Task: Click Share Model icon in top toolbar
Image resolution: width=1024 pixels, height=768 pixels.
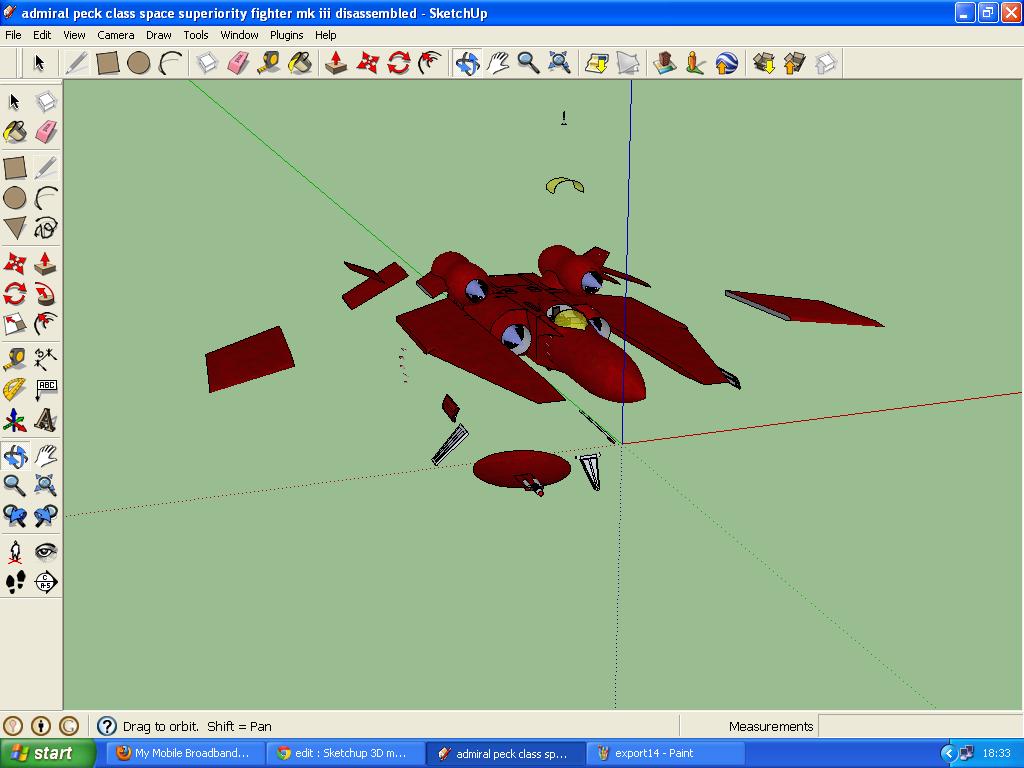Action: [x=794, y=63]
